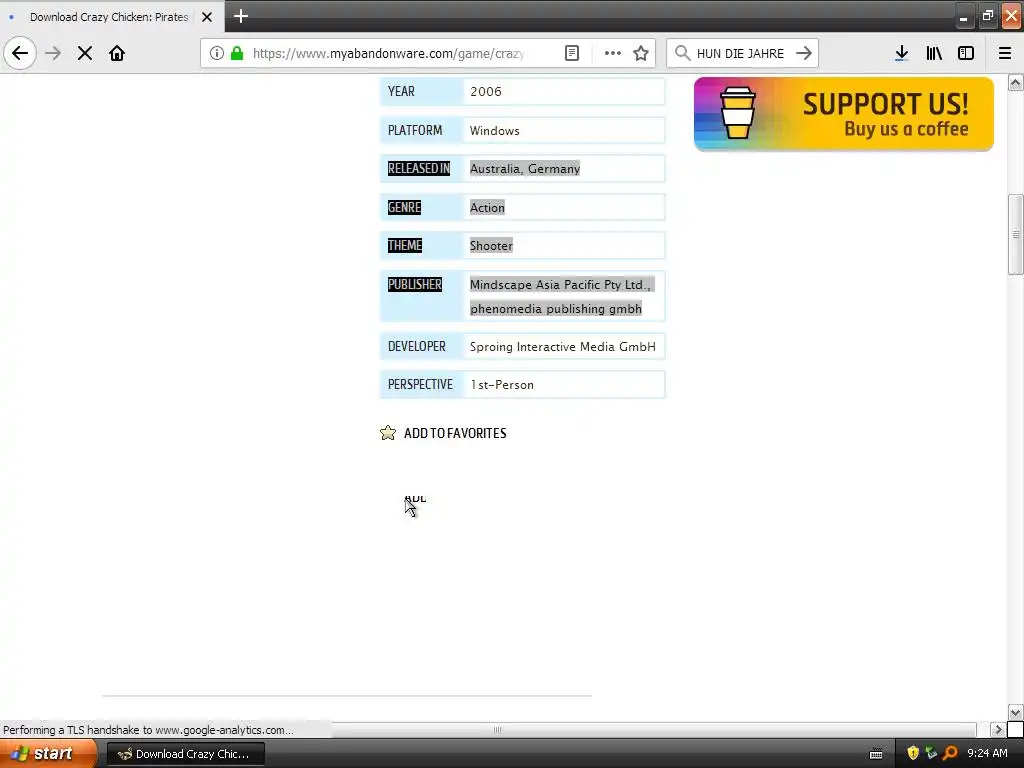Toggle reader view in address bar

[x=572, y=53]
